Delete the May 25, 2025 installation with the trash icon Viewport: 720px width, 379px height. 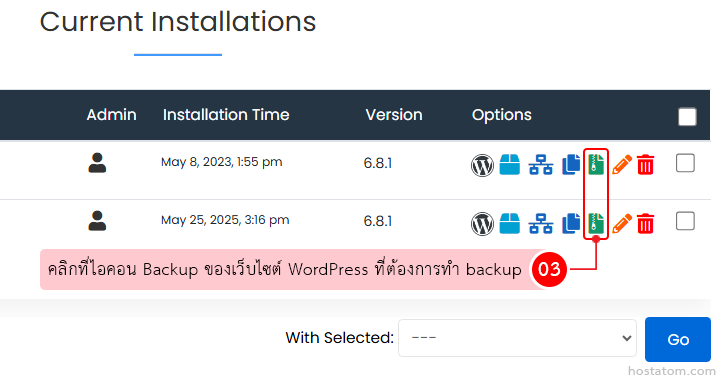pos(646,224)
